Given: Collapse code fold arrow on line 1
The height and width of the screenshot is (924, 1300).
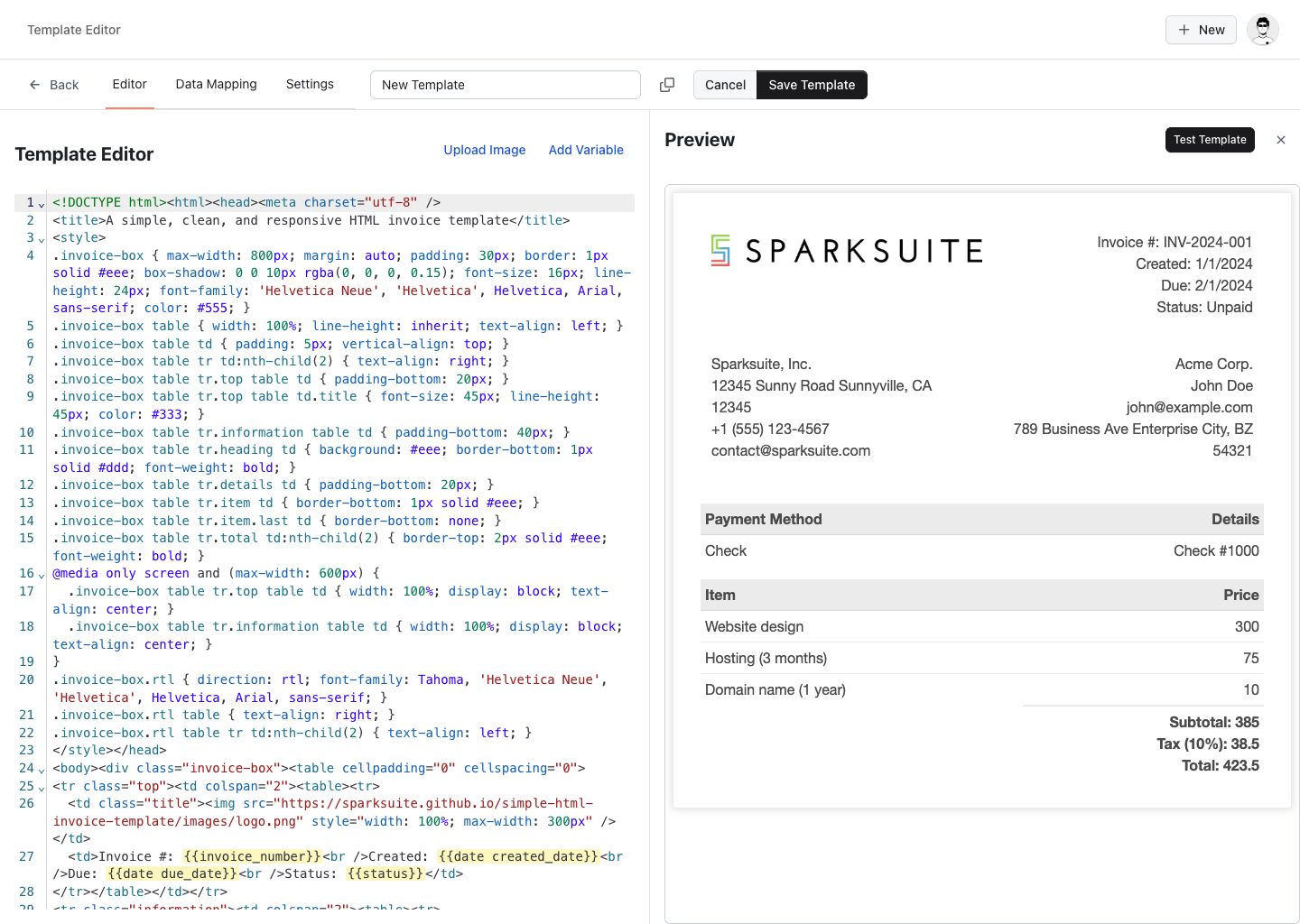Looking at the screenshot, I should coord(42,205).
